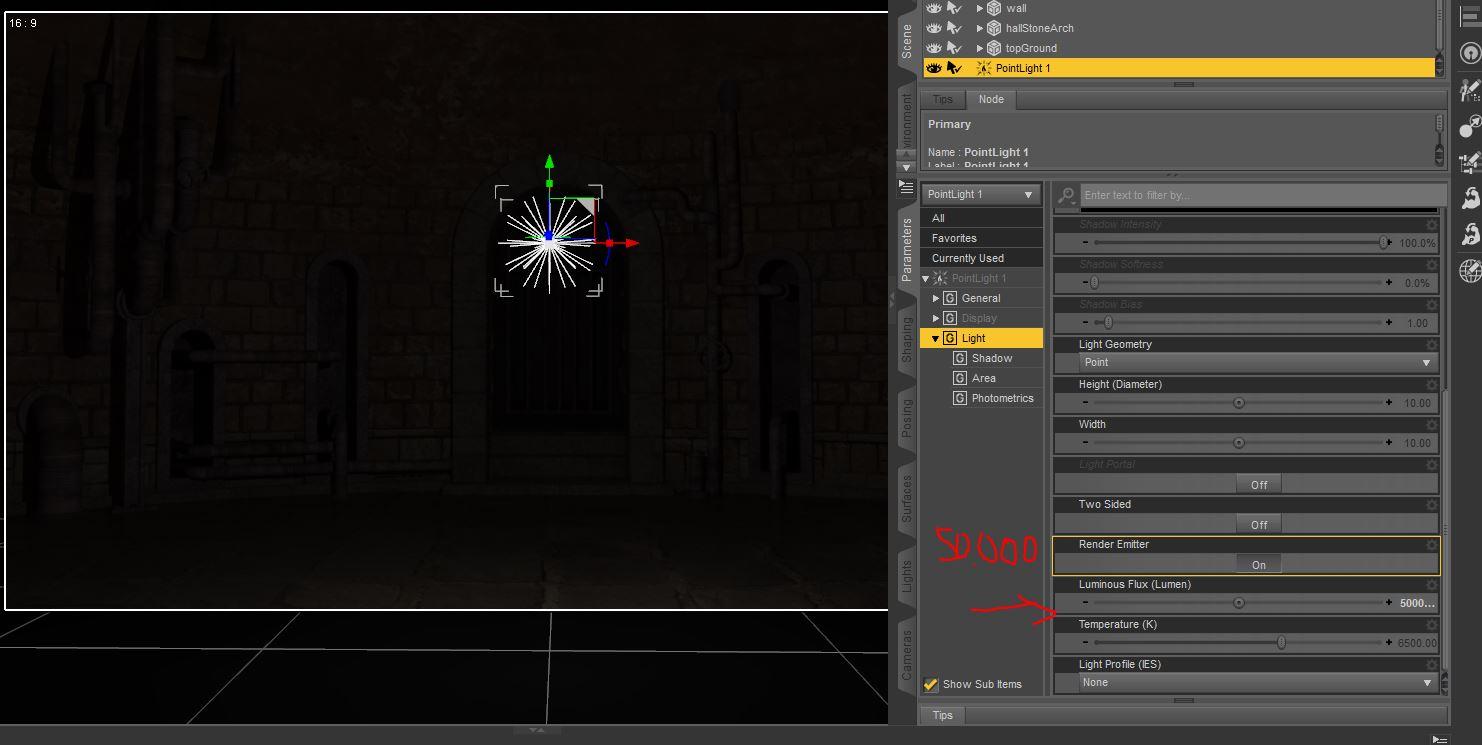Expand the topGround node
The width and height of the screenshot is (1482, 745).
point(980,48)
